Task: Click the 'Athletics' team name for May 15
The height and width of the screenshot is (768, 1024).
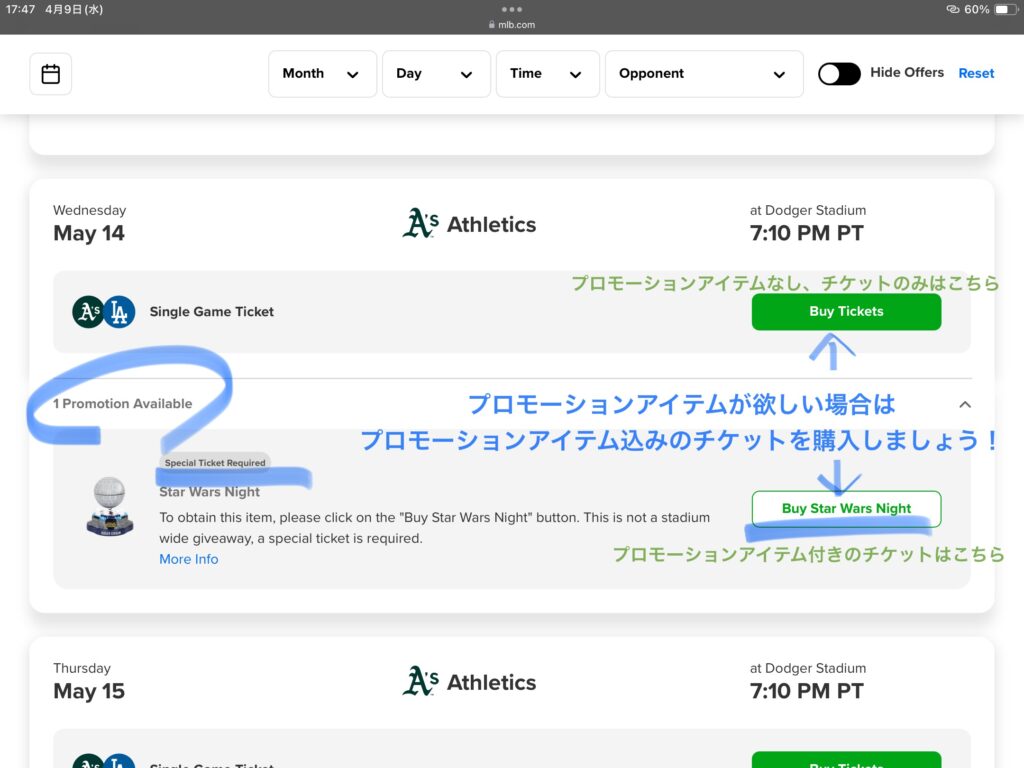Action: (491, 682)
